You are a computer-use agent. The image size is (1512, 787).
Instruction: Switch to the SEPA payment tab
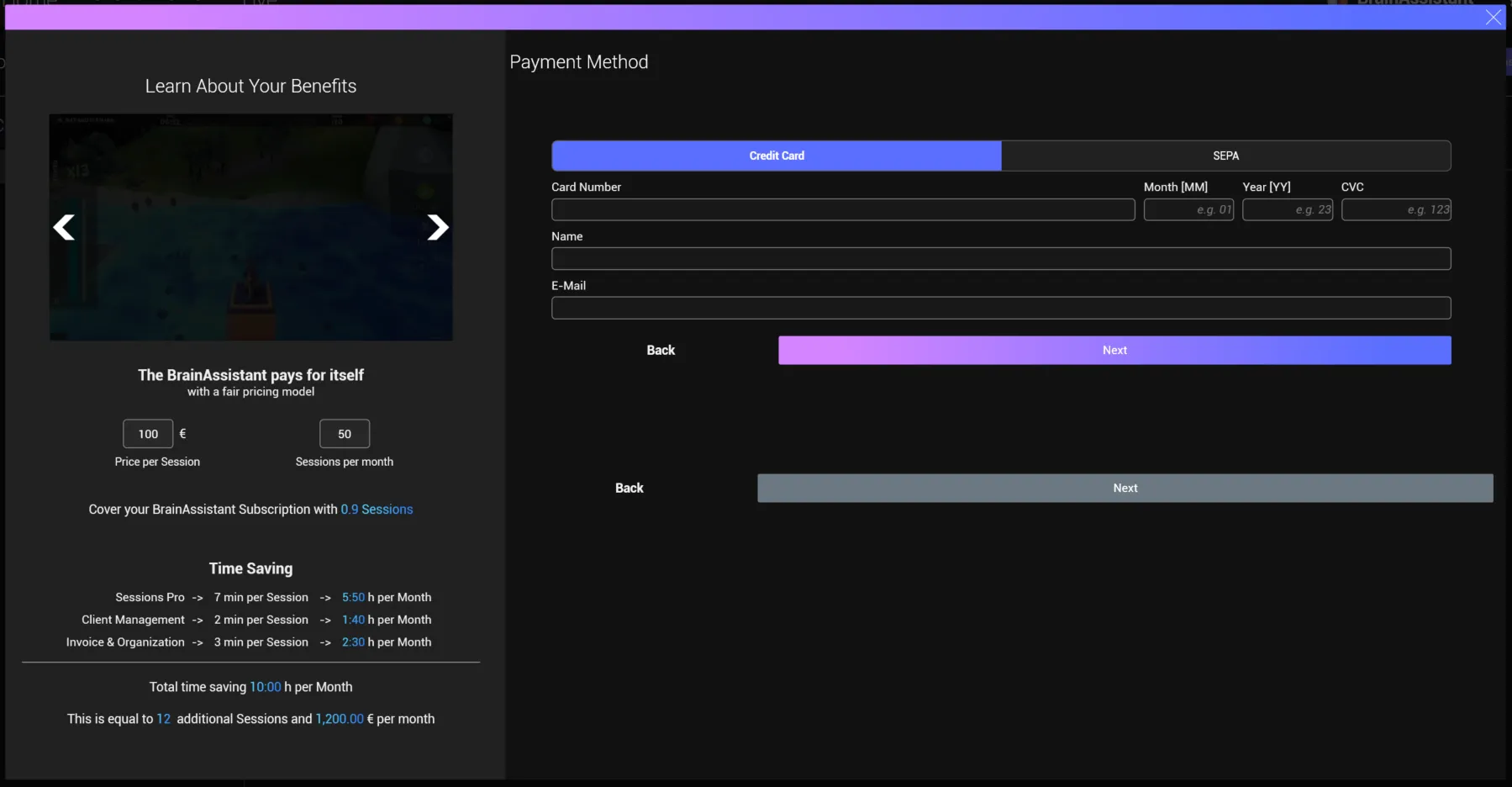1226,156
